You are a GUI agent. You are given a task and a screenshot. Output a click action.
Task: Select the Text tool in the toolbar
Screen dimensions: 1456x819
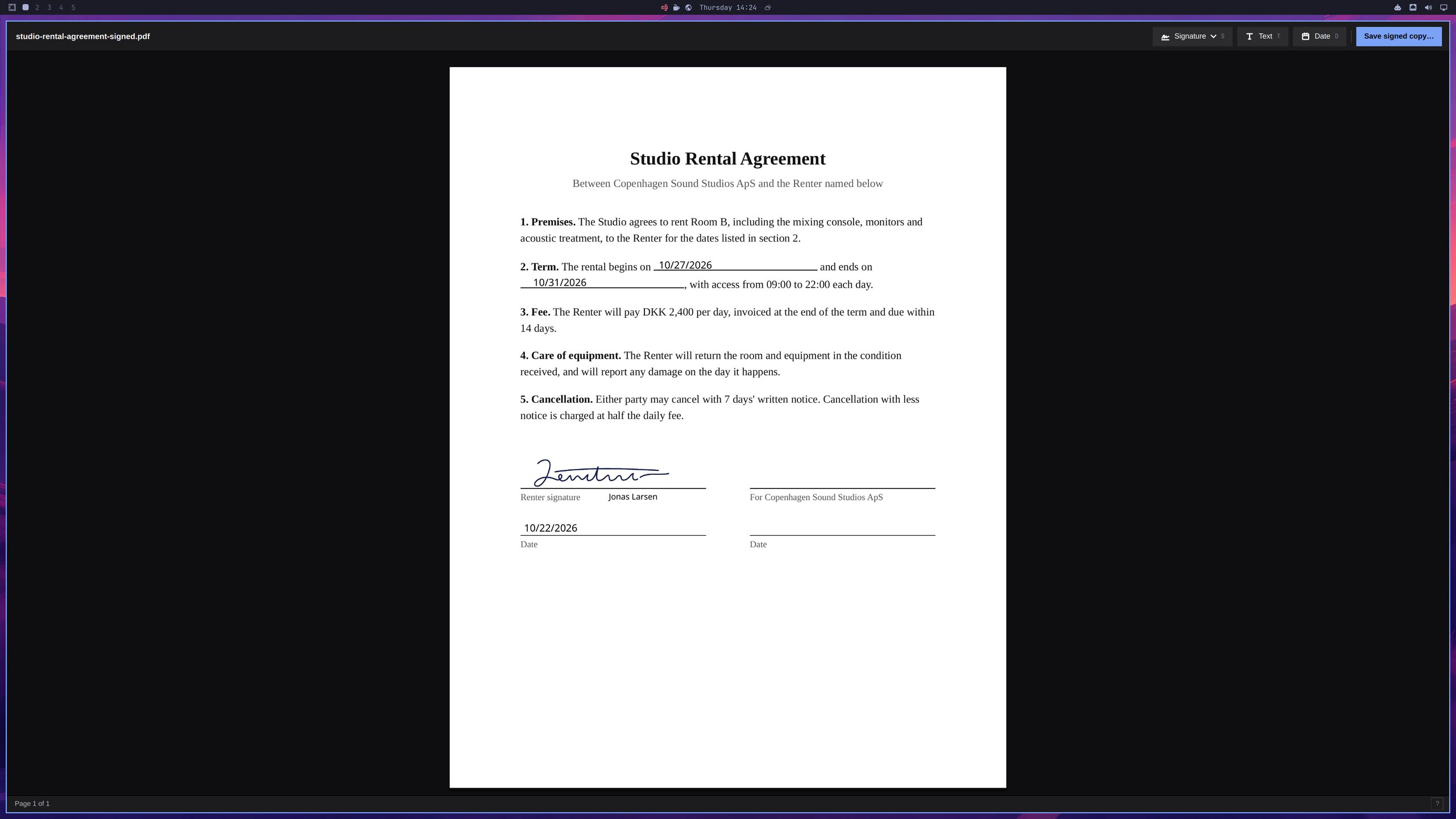[1262, 36]
